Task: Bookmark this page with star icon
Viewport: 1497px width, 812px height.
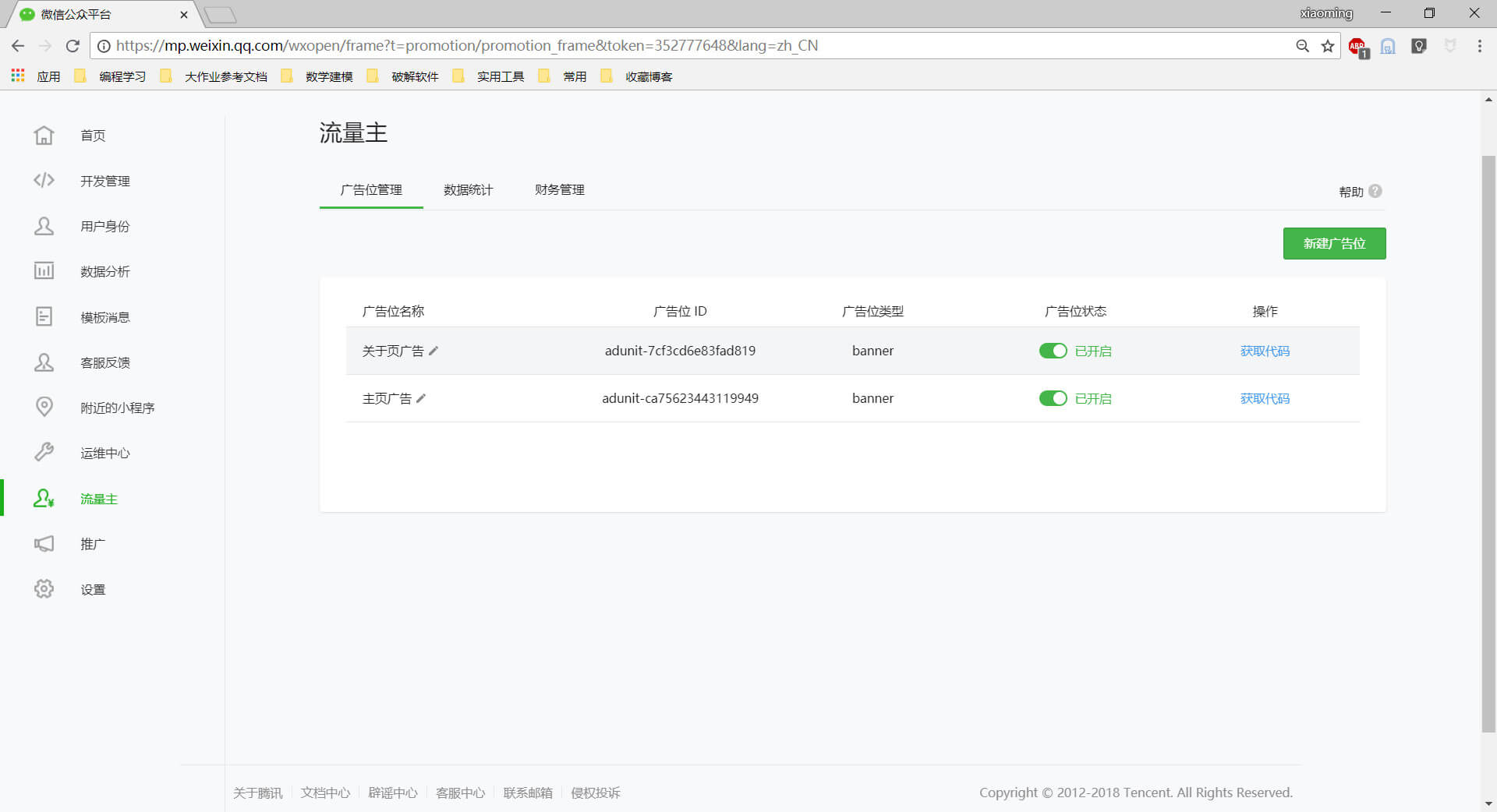Action: tap(1328, 46)
